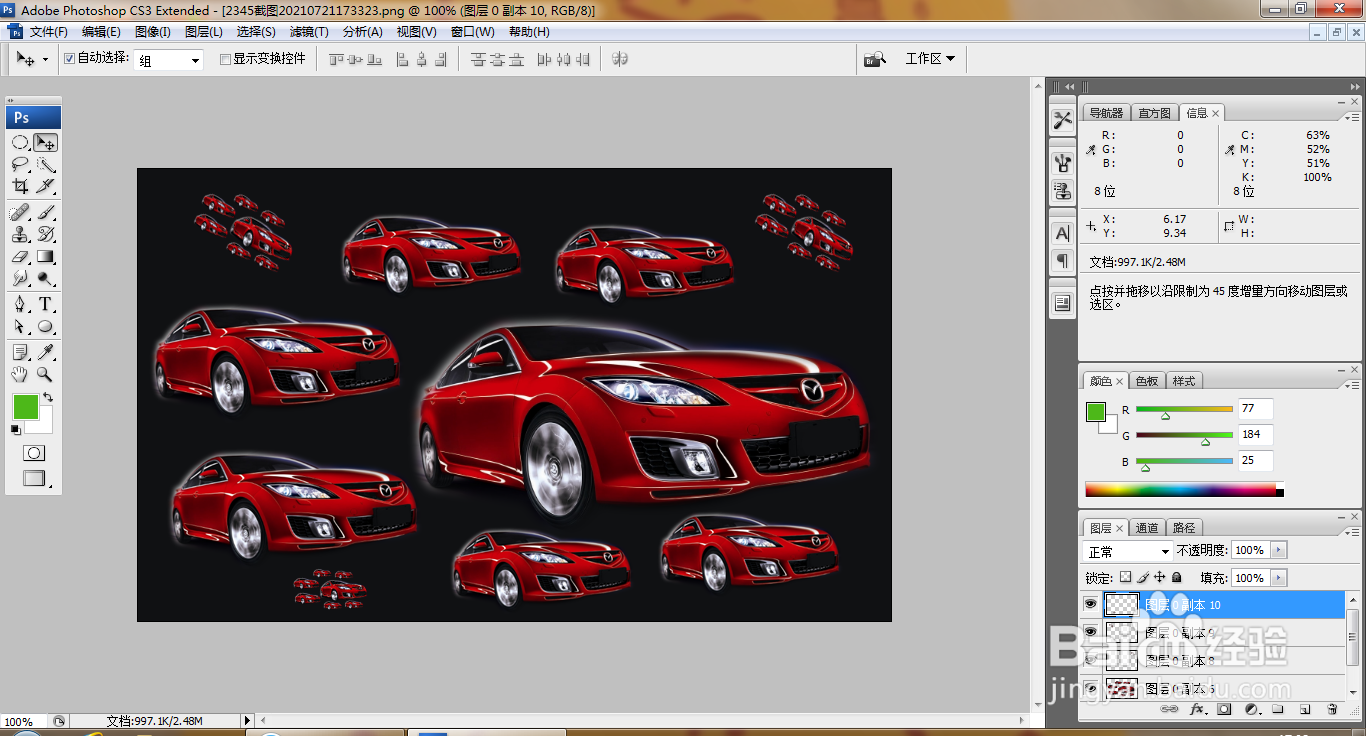Add a layer mask
1366x736 pixels.
(x=1223, y=709)
